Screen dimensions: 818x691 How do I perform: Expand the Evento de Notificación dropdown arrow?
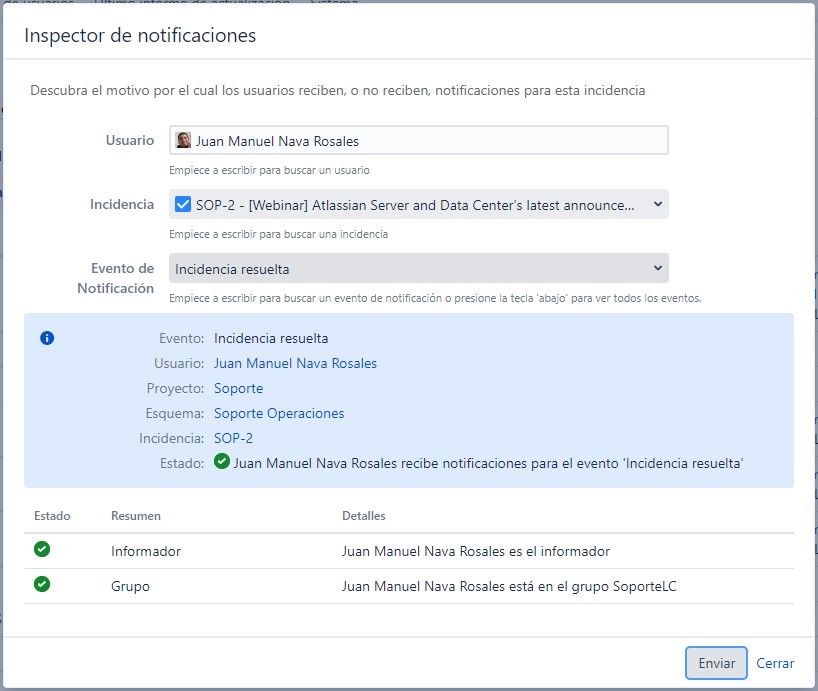tap(657, 268)
